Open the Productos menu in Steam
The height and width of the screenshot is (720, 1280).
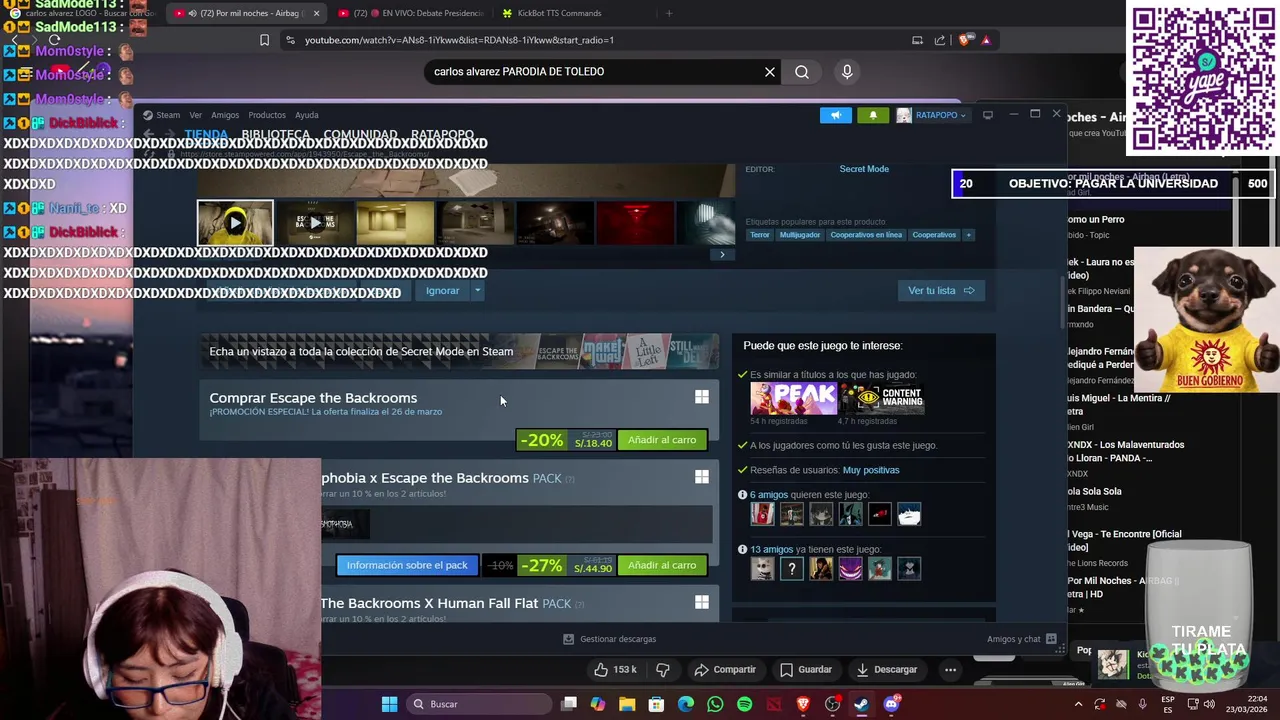[x=267, y=115]
